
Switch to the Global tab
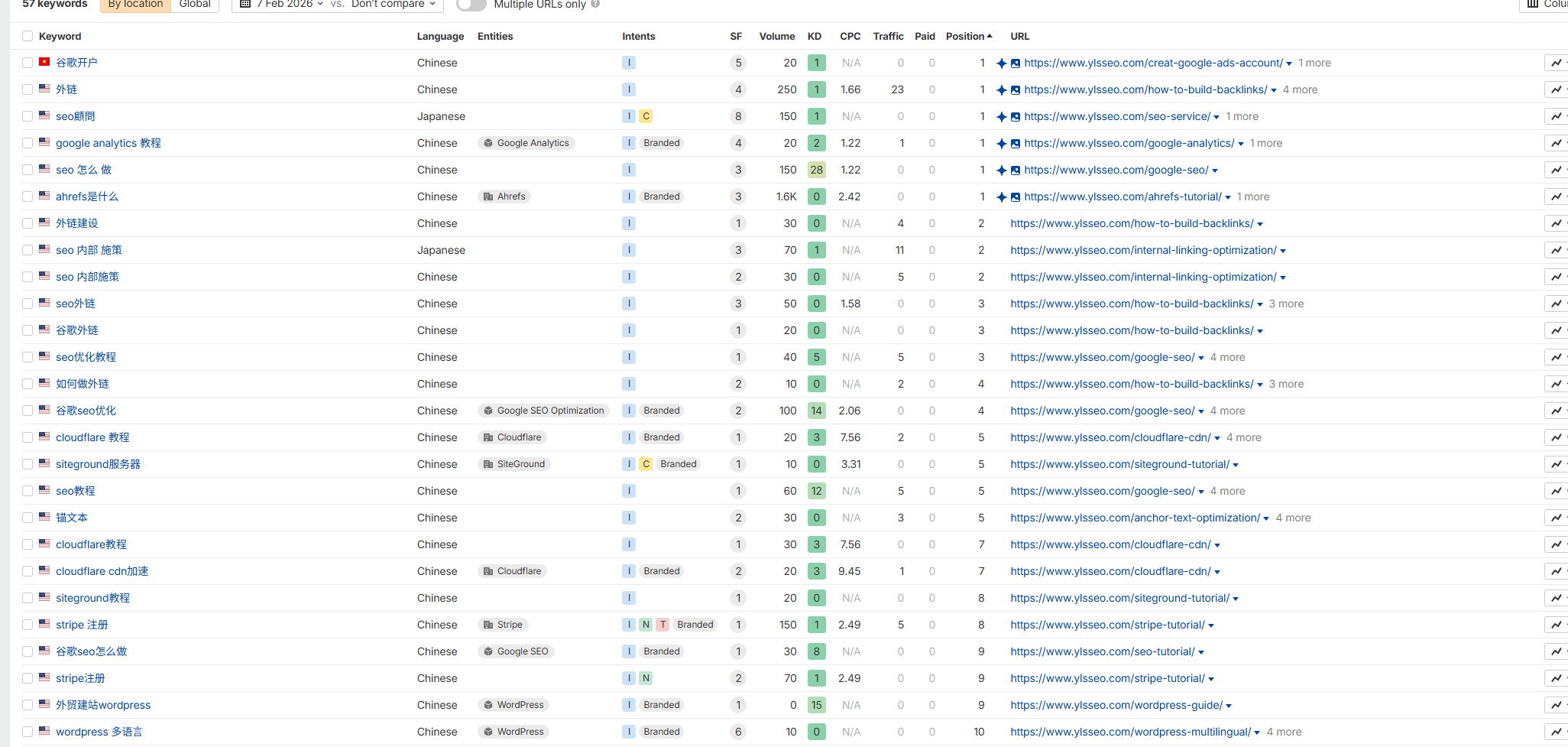click(x=194, y=5)
